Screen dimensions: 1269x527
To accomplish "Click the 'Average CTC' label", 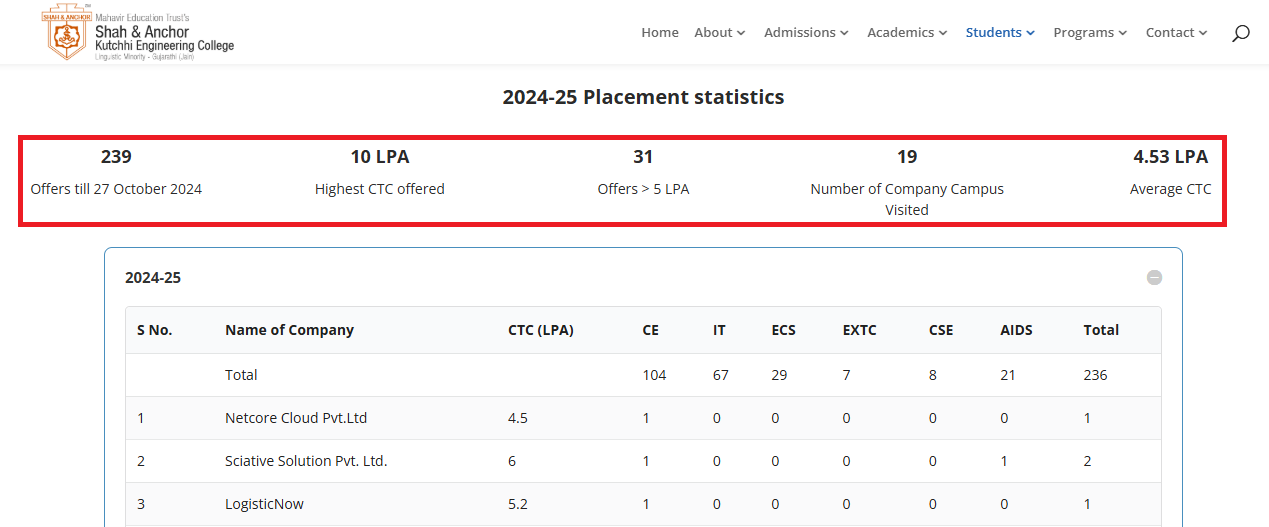I will tap(1170, 189).
